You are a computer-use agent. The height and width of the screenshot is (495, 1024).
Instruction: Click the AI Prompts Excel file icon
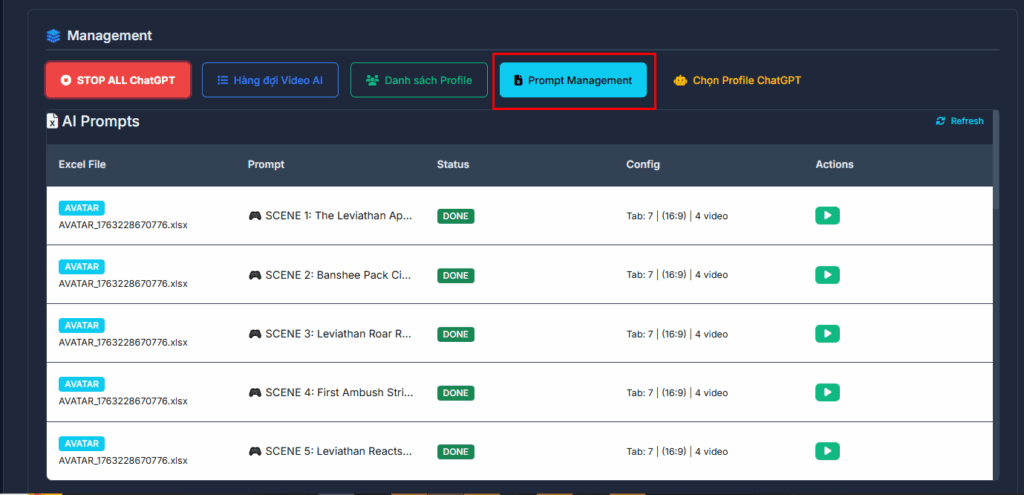[53, 121]
